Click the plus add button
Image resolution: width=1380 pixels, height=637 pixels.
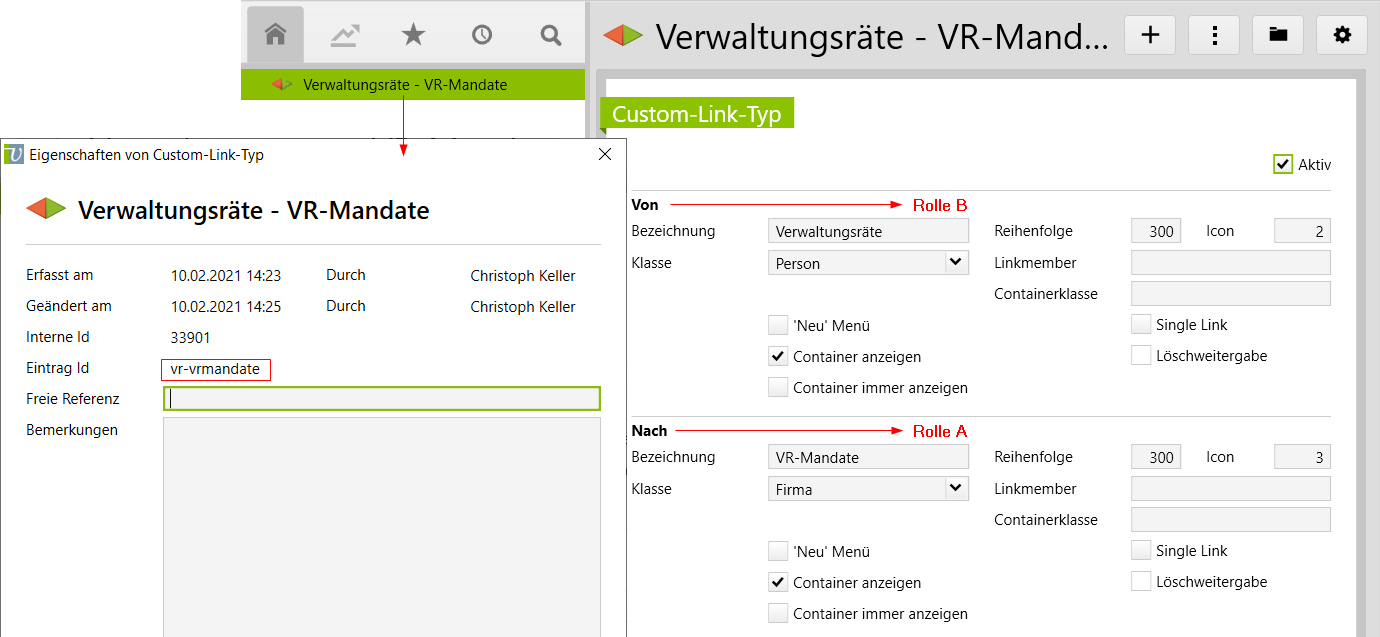pos(1150,35)
